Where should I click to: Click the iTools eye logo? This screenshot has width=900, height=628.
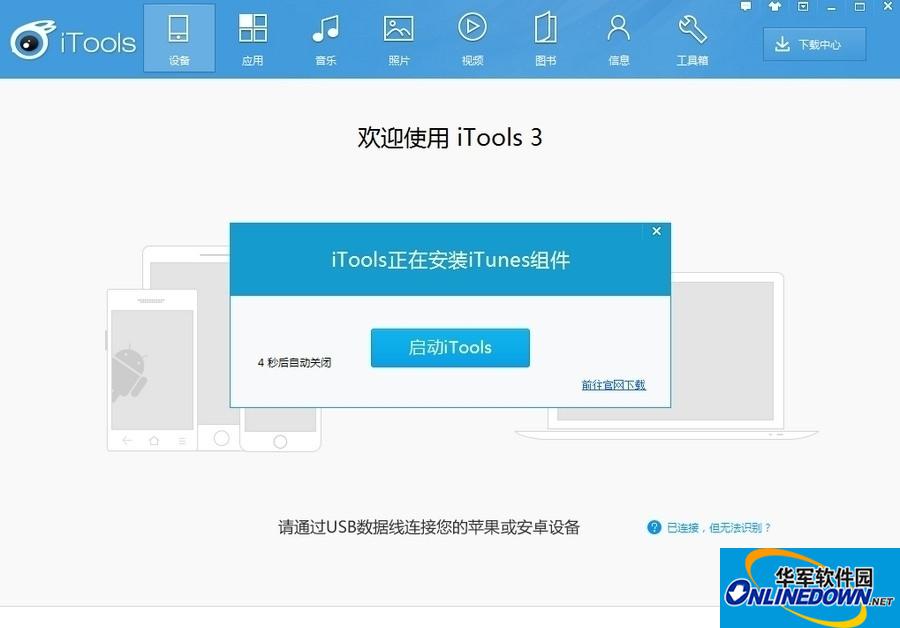[32, 40]
